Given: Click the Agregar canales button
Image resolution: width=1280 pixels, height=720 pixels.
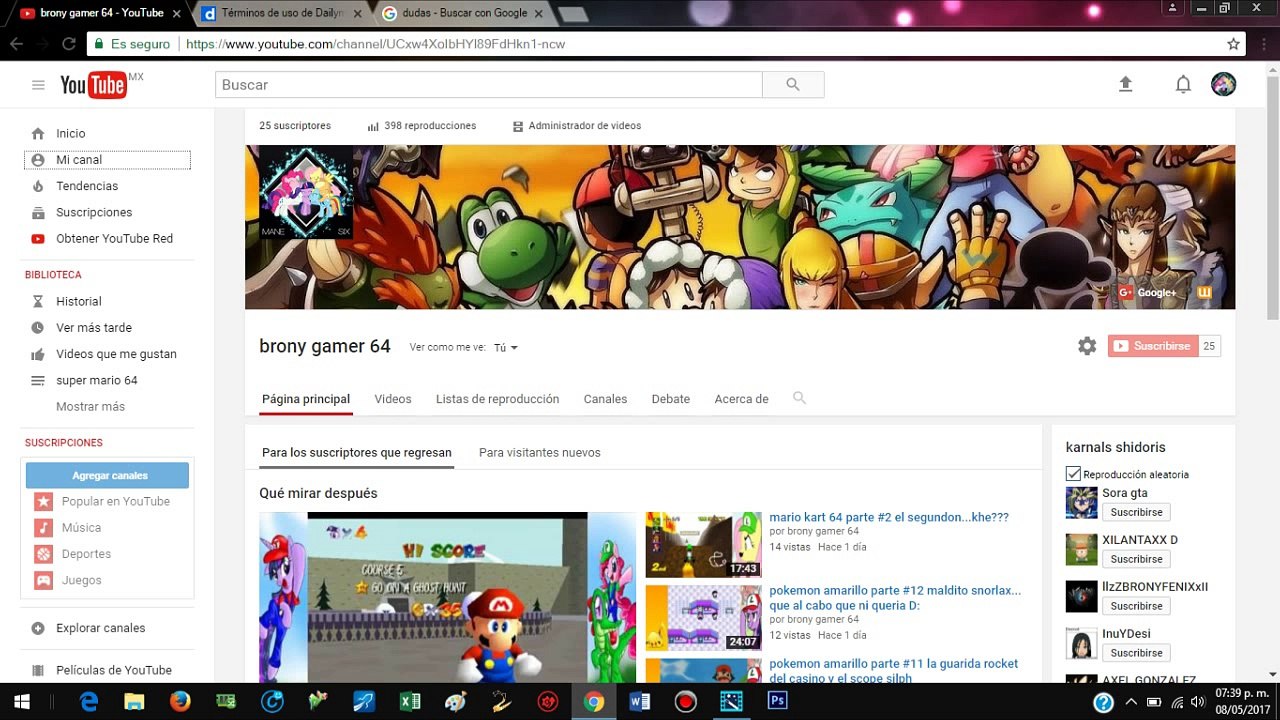Looking at the screenshot, I should tap(107, 476).
